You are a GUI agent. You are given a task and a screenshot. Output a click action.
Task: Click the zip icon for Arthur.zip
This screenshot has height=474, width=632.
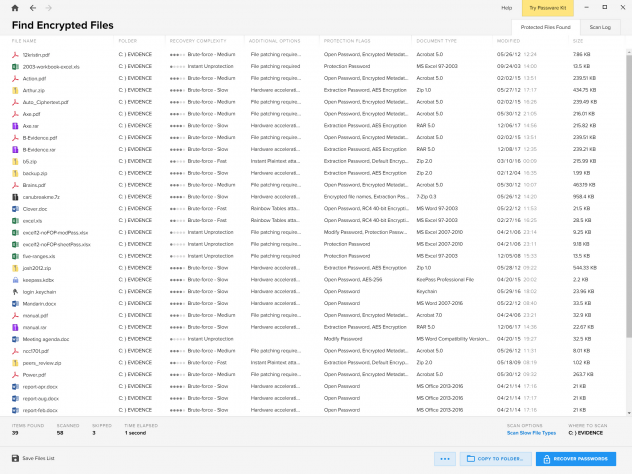(x=15, y=89)
